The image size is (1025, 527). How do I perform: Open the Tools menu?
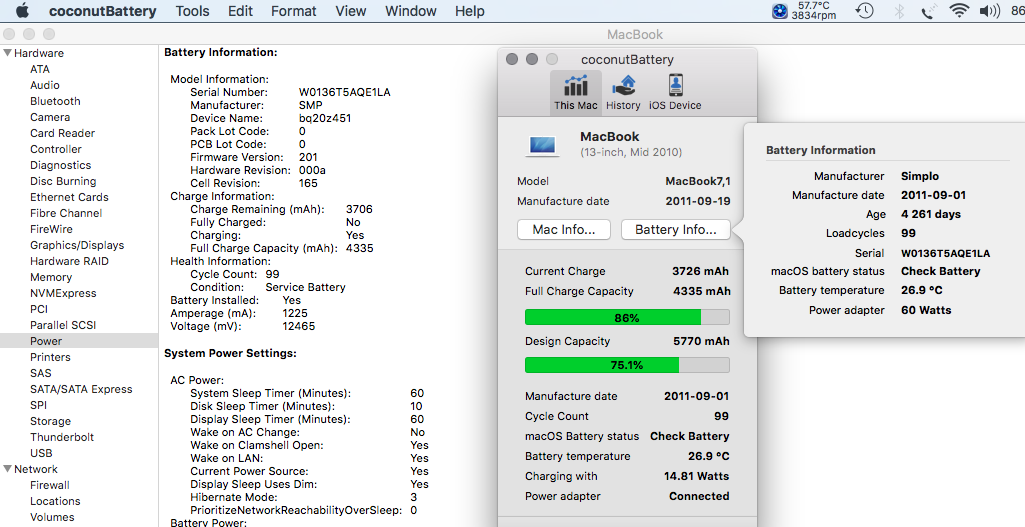[192, 11]
